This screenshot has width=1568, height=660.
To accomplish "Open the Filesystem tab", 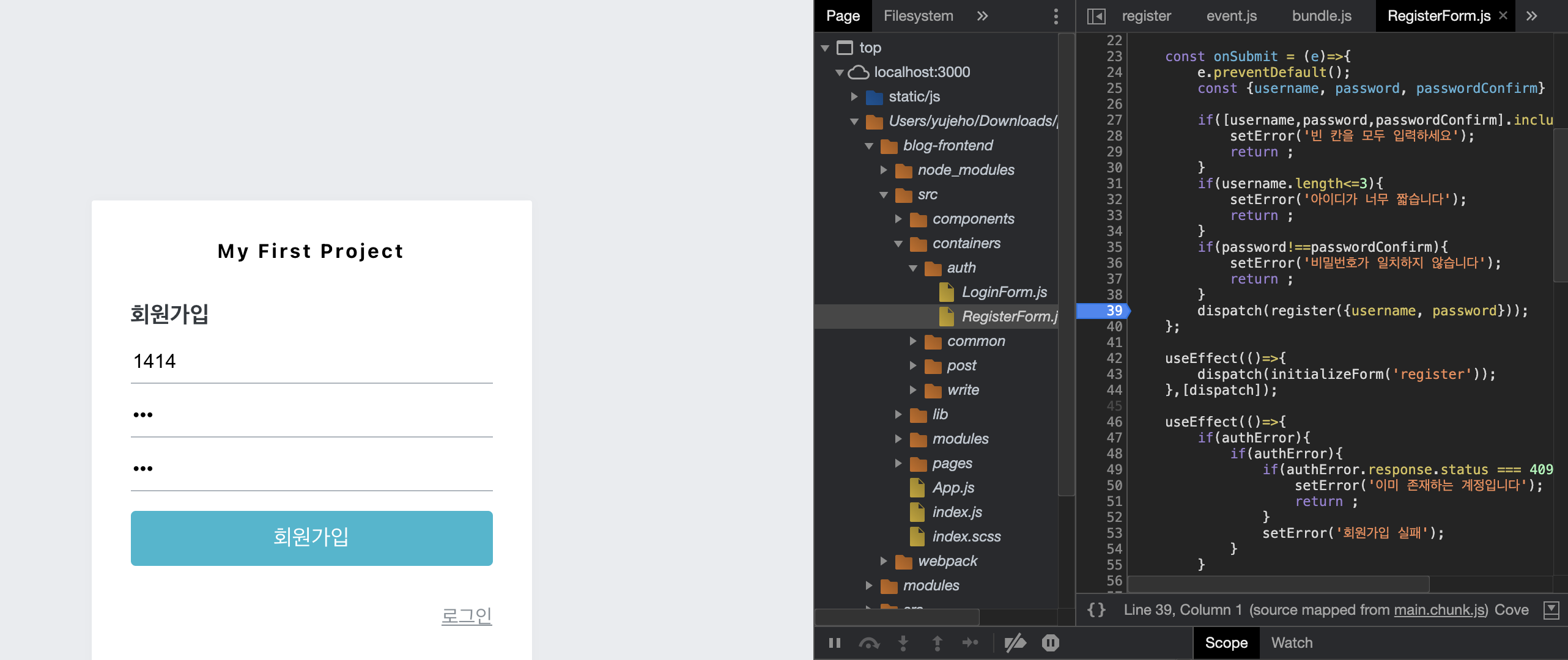I will click(x=918, y=16).
